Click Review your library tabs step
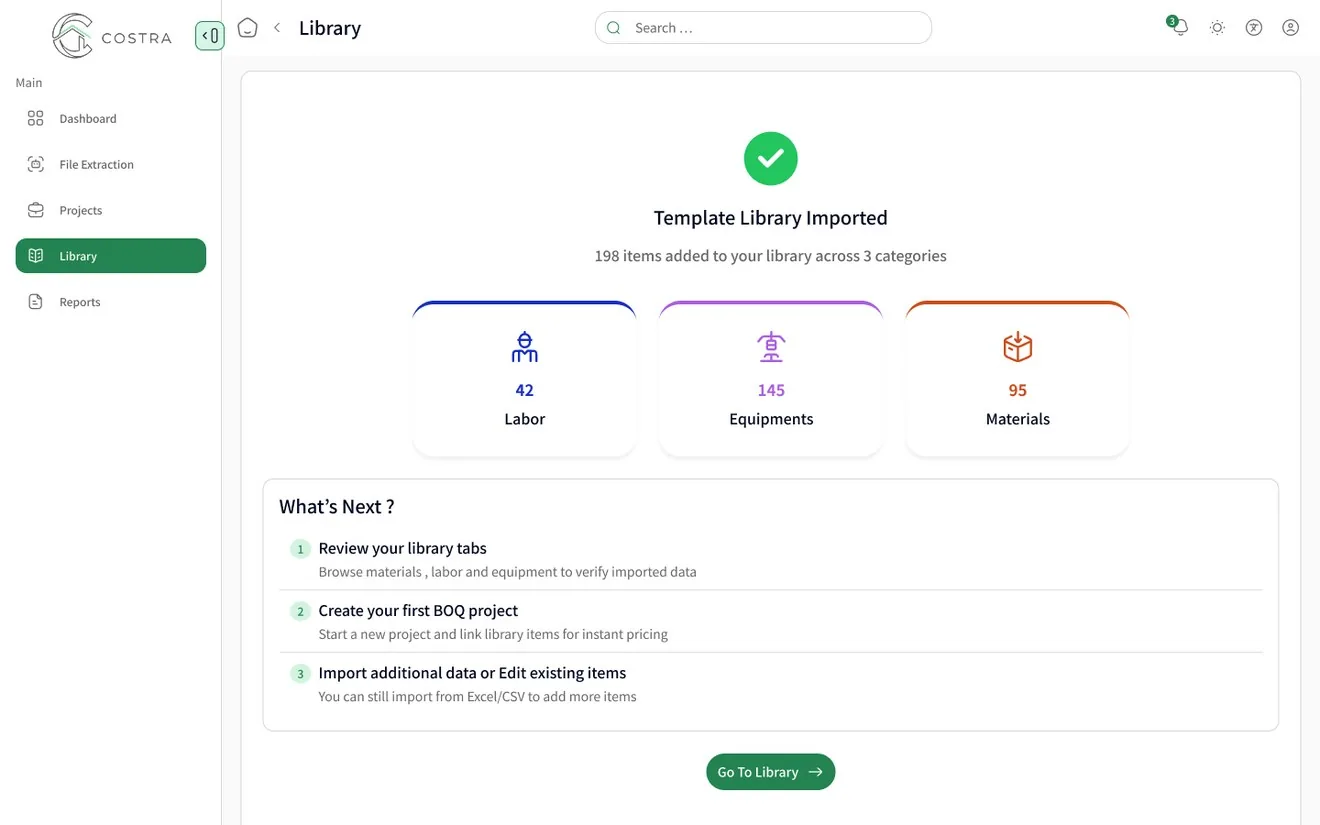This screenshot has height=825, width=1320. tap(403, 548)
